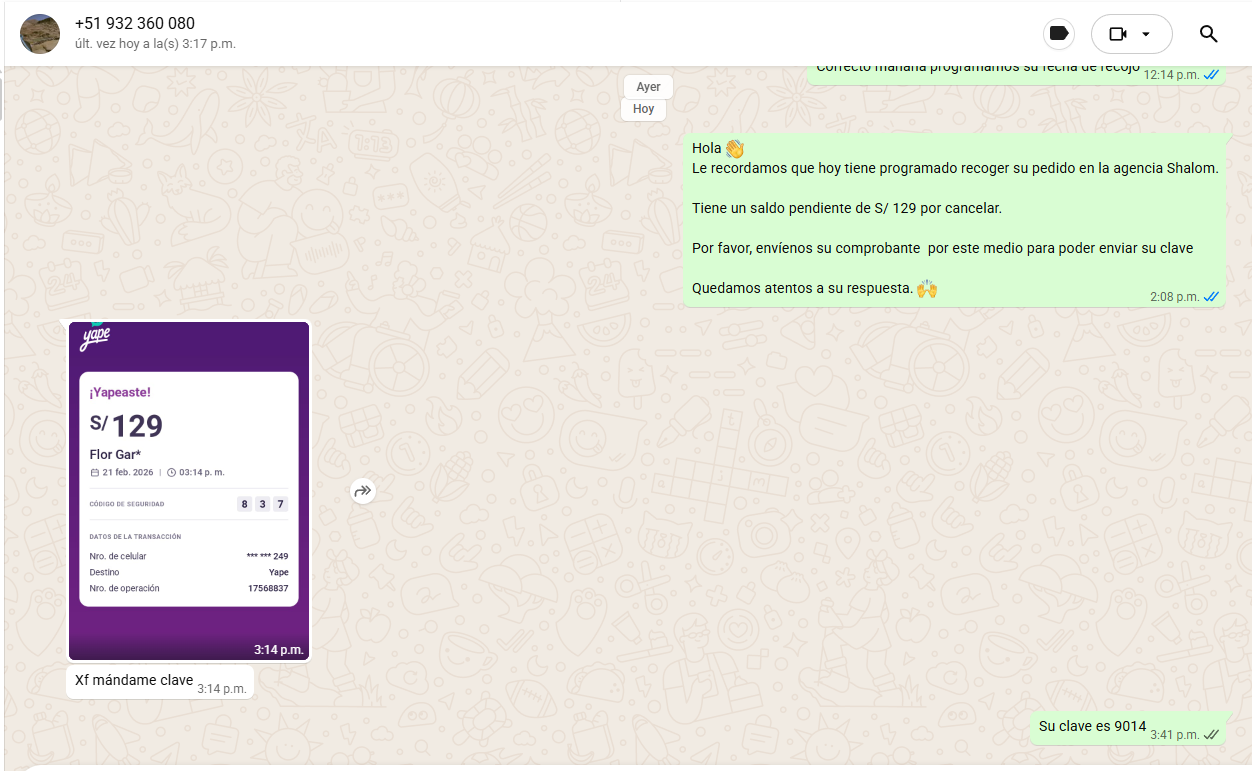The width and height of the screenshot is (1252, 771).
Task: Click the waving hand emoji after "Hola"
Action: click(735, 149)
